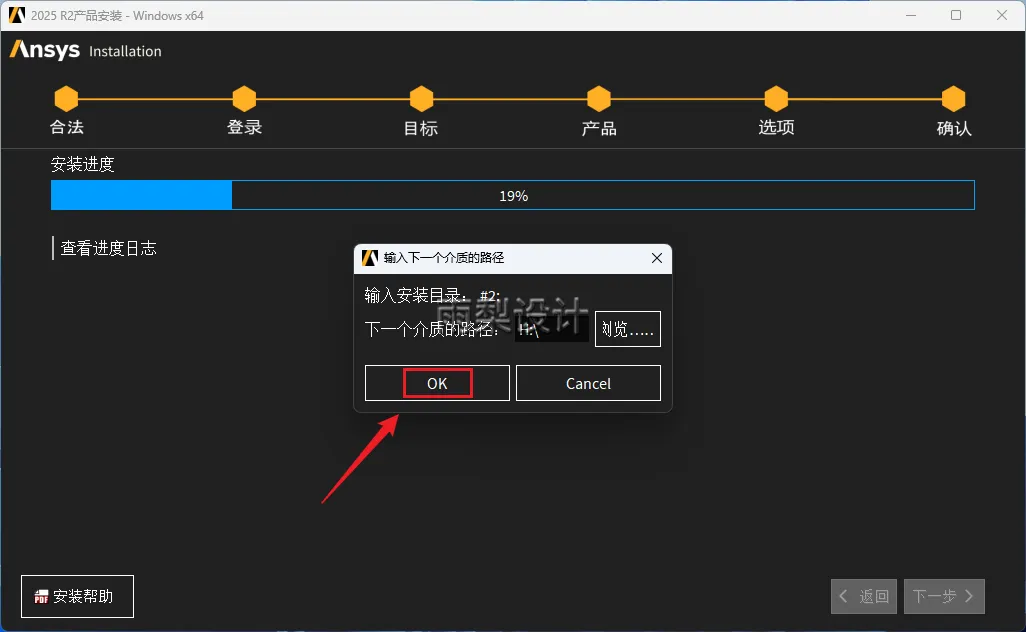Select the 目标 step hexagon
Image resolution: width=1026 pixels, height=632 pixels.
[x=421, y=99]
